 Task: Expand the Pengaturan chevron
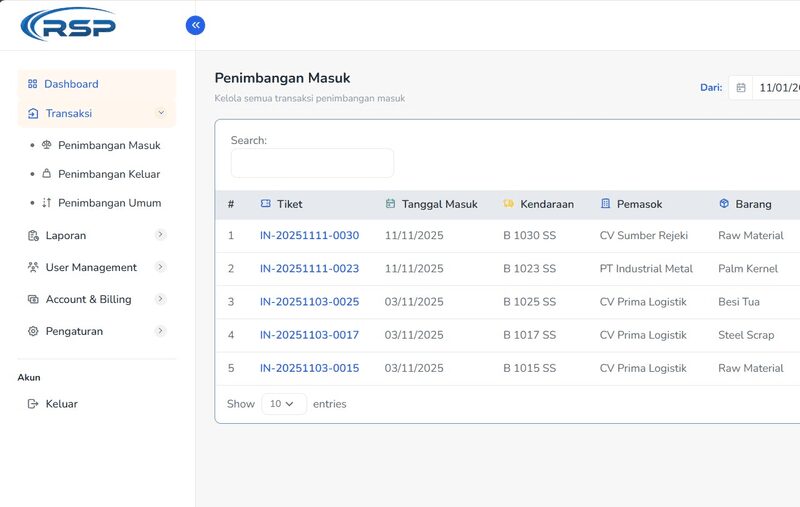[x=160, y=331]
